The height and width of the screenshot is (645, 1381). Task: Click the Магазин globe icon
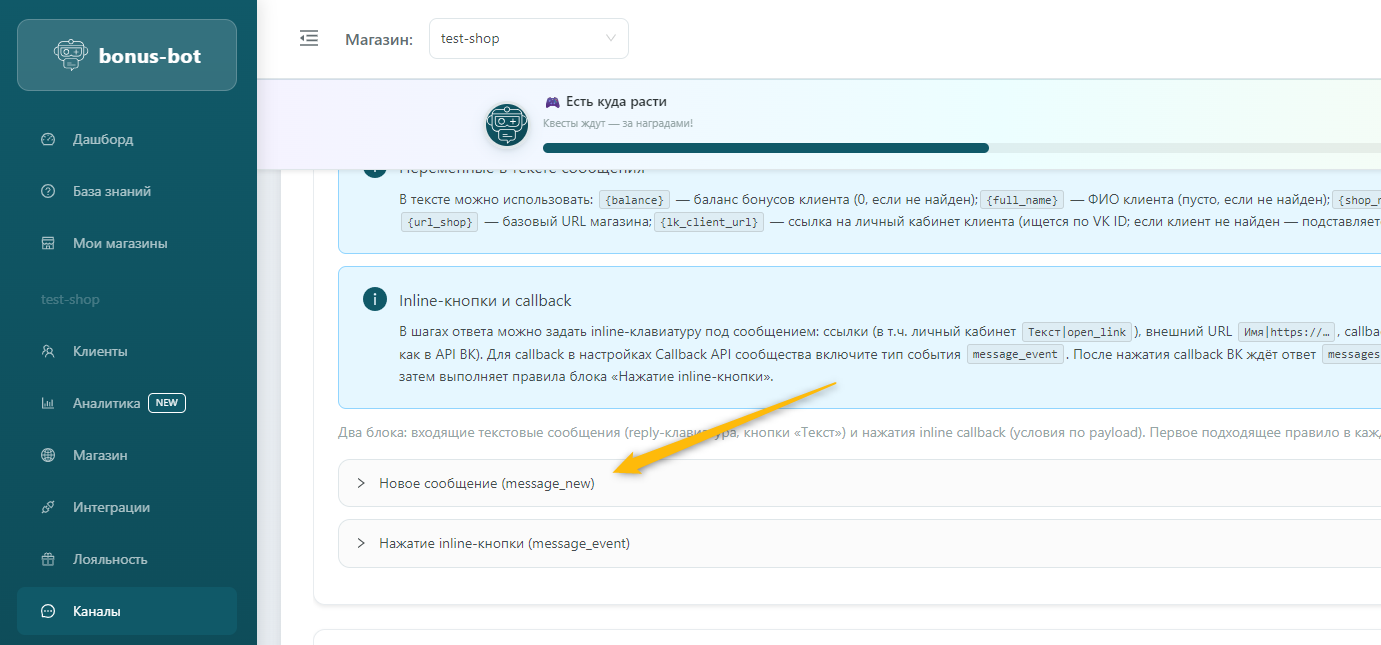tap(48, 455)
